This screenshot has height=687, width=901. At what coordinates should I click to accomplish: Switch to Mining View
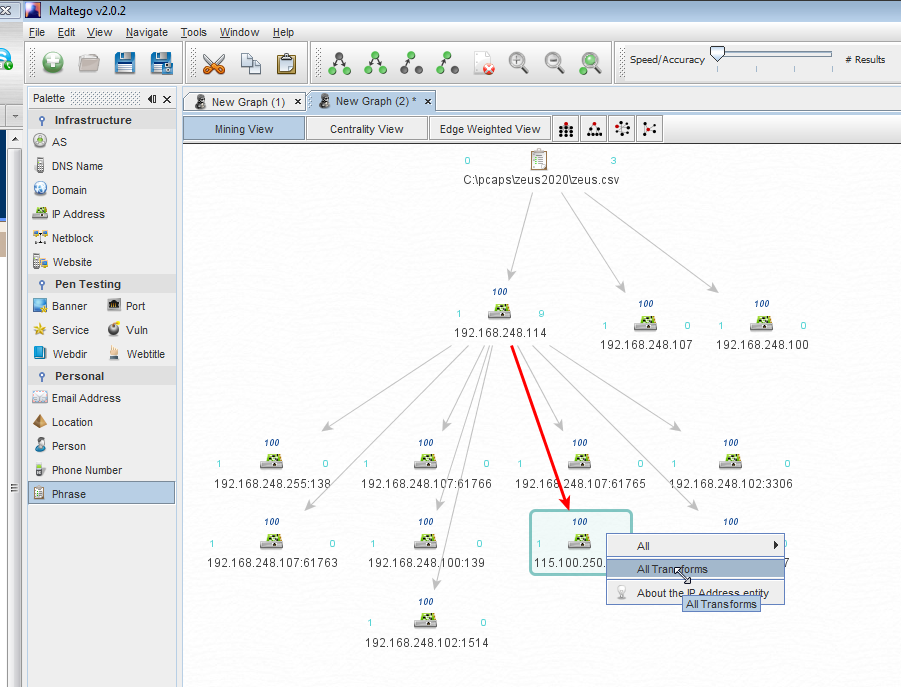click(244, 129)
